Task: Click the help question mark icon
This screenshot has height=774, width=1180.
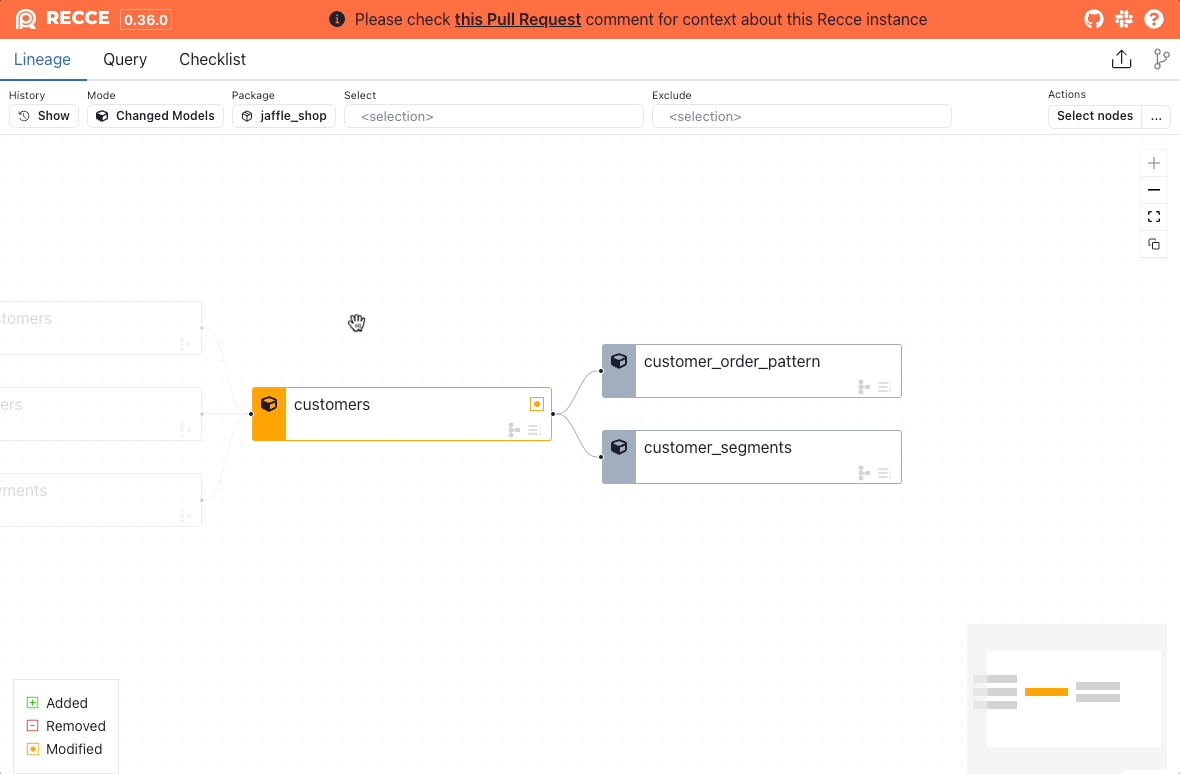Action: [x=1154, y=19]
